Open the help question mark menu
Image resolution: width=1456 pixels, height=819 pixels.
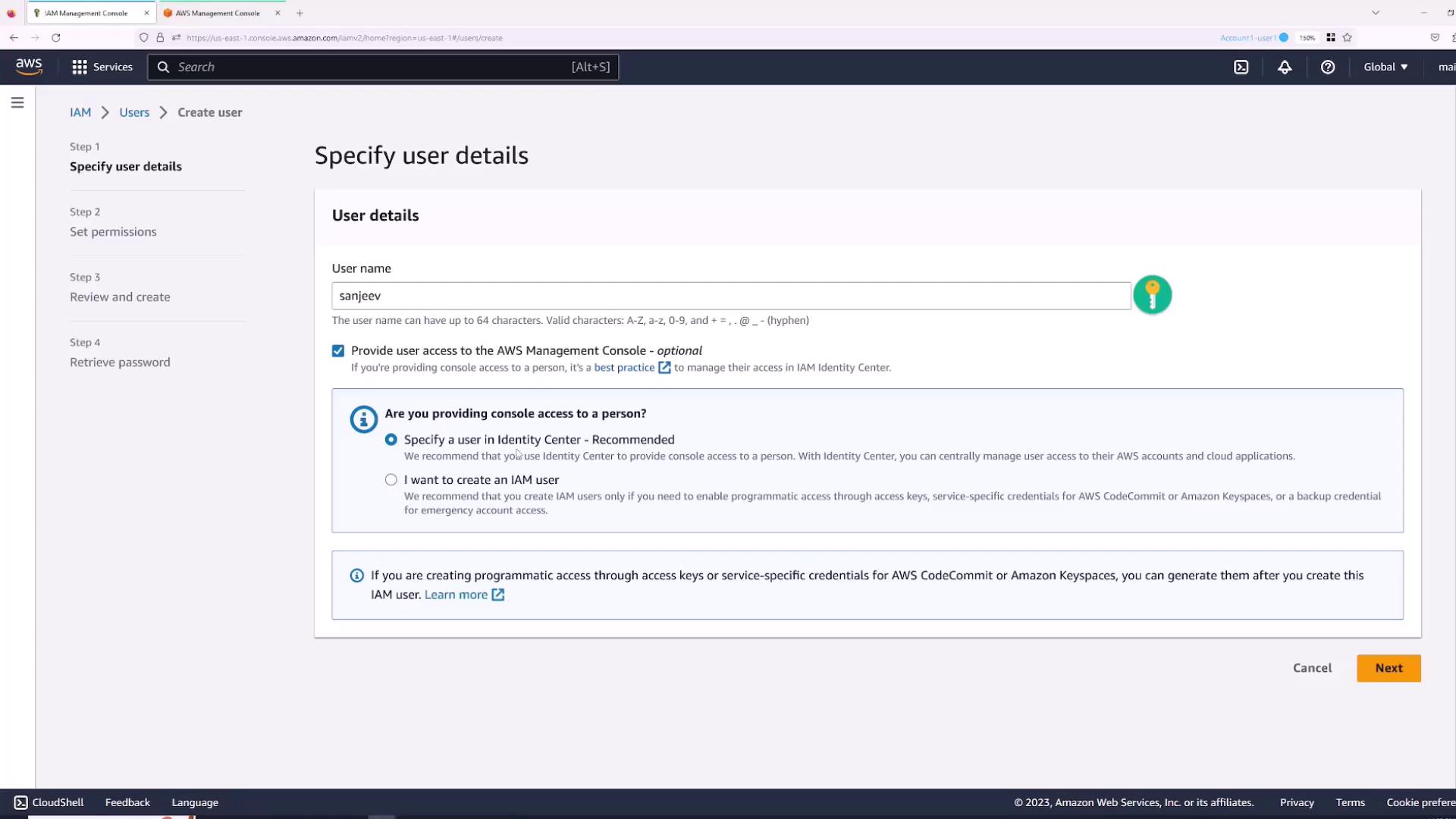[x=1327, y=67]
